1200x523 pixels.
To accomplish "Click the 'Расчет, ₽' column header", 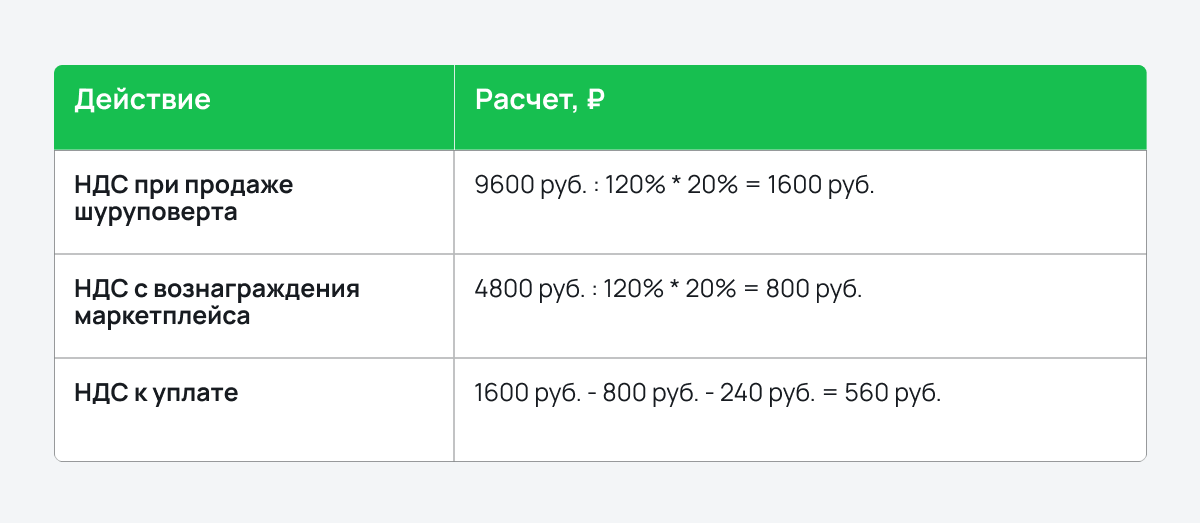I will pyautogui.click(x=540, y=101).
